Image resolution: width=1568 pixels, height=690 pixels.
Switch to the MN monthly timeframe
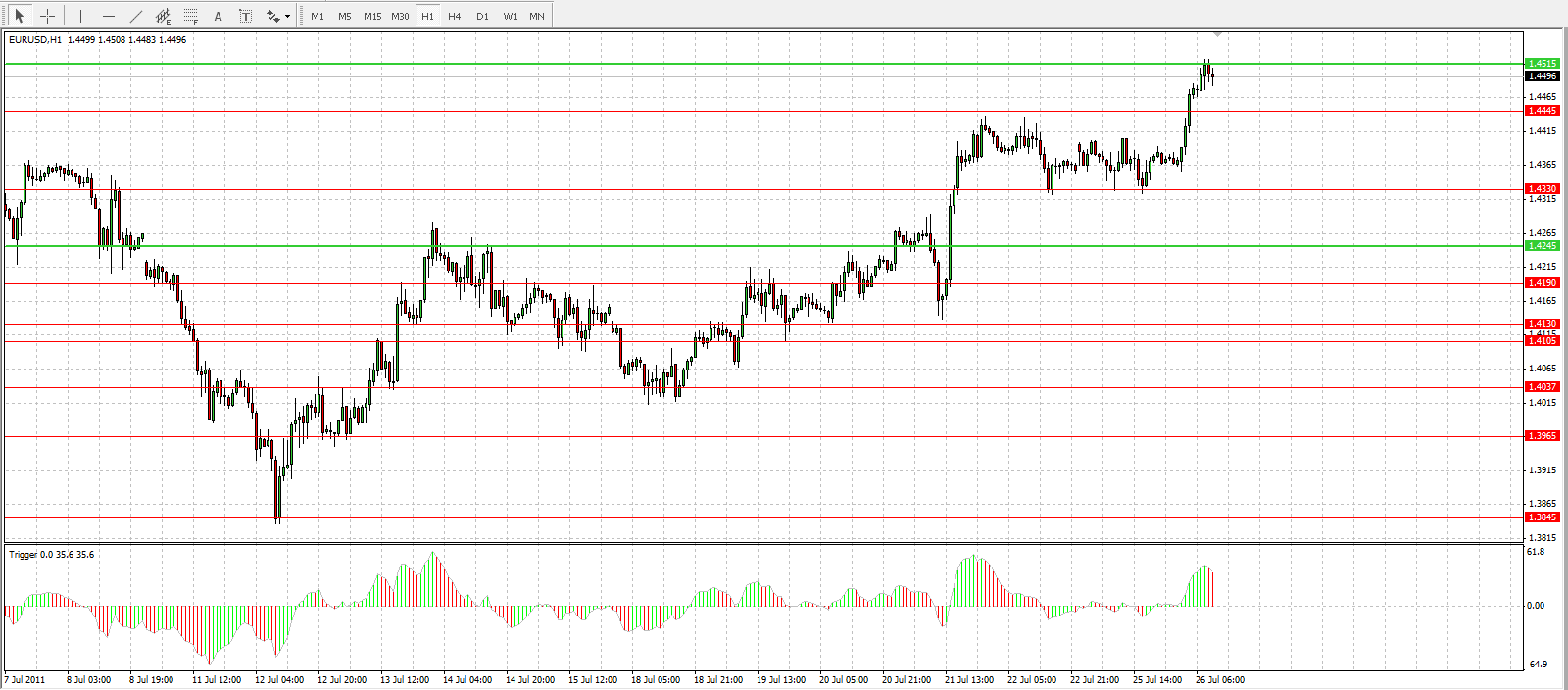click(537, 16)
